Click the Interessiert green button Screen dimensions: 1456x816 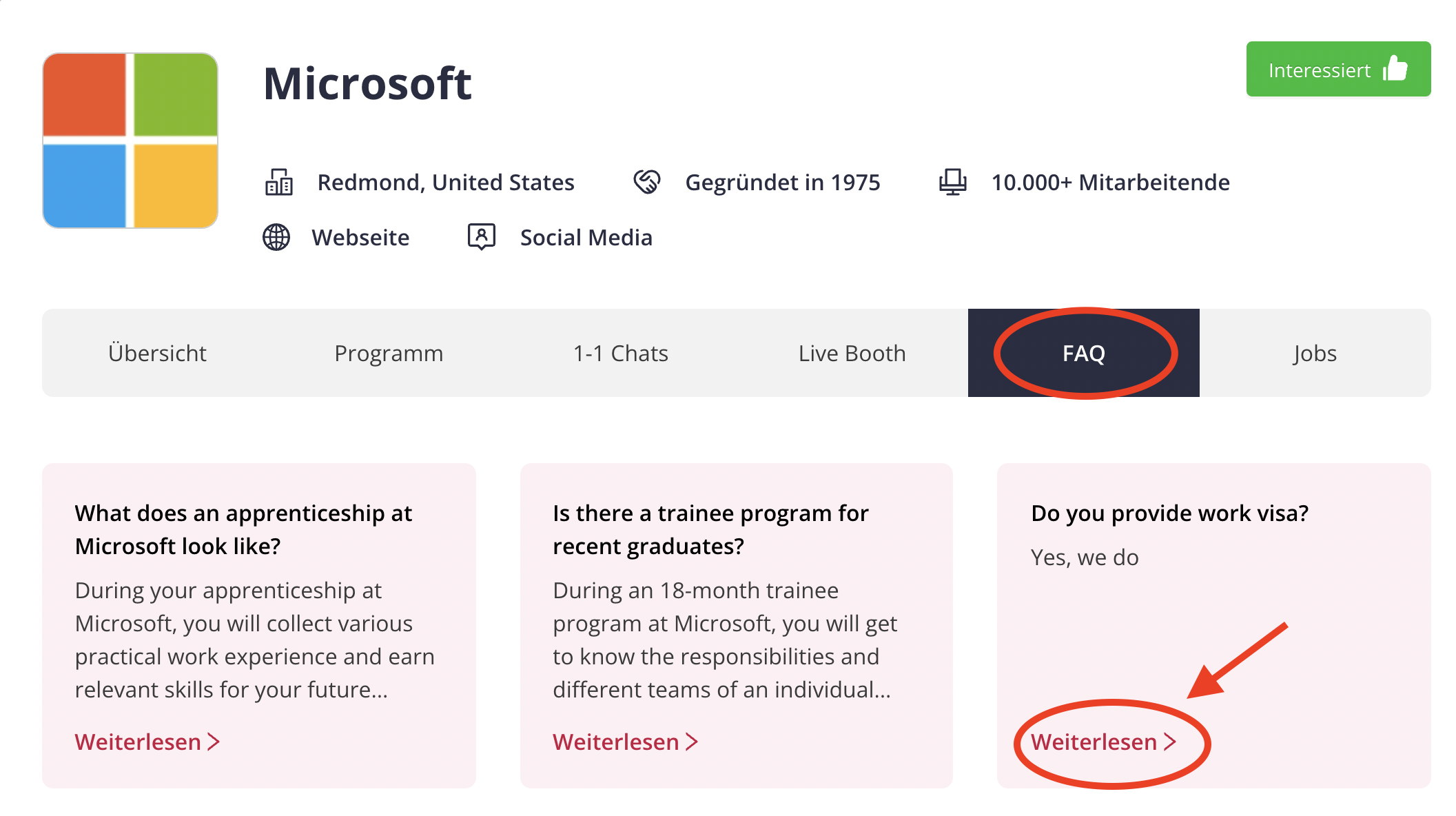point(1338,69)
